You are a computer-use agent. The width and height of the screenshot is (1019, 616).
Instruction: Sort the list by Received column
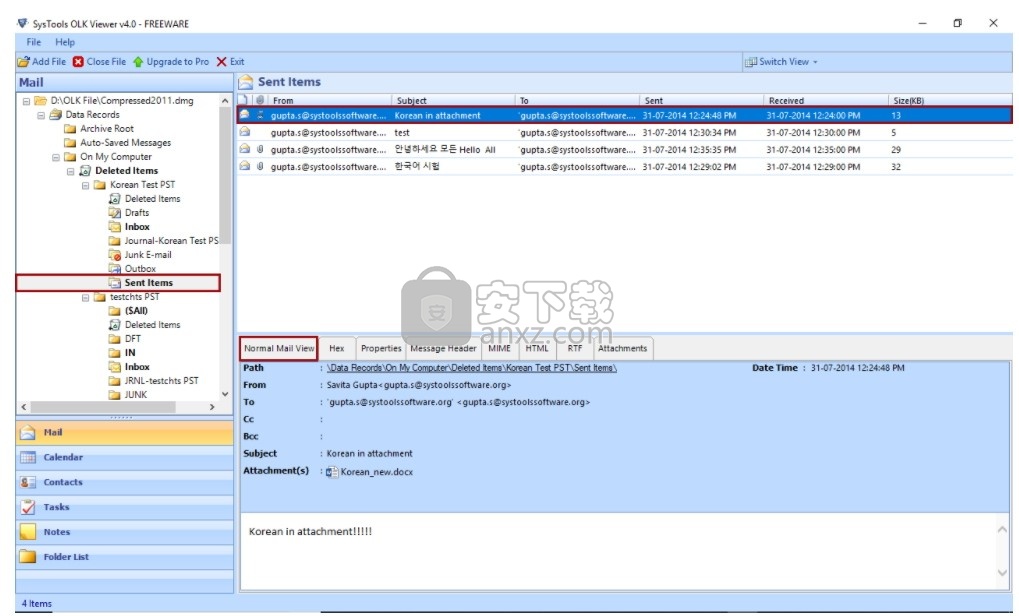(x=826, y=101)
